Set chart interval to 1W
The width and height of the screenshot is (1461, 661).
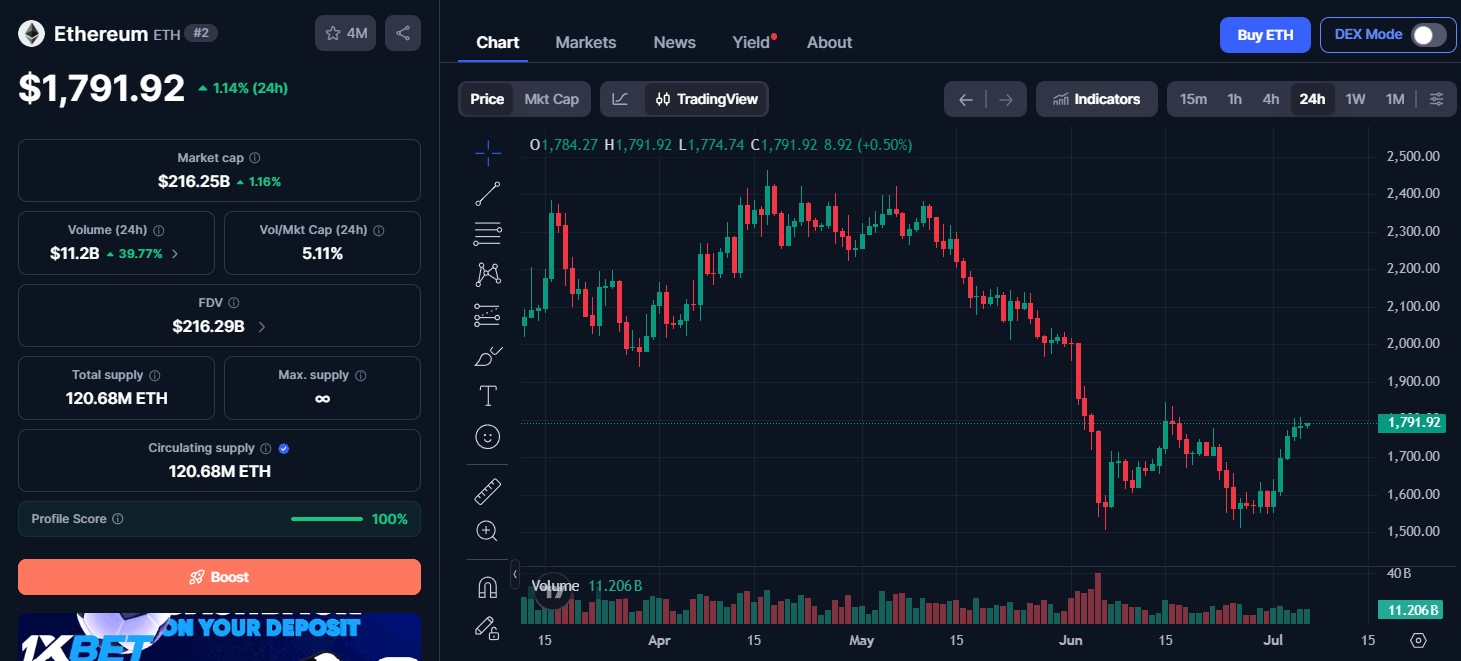(x=1355, y=99)
